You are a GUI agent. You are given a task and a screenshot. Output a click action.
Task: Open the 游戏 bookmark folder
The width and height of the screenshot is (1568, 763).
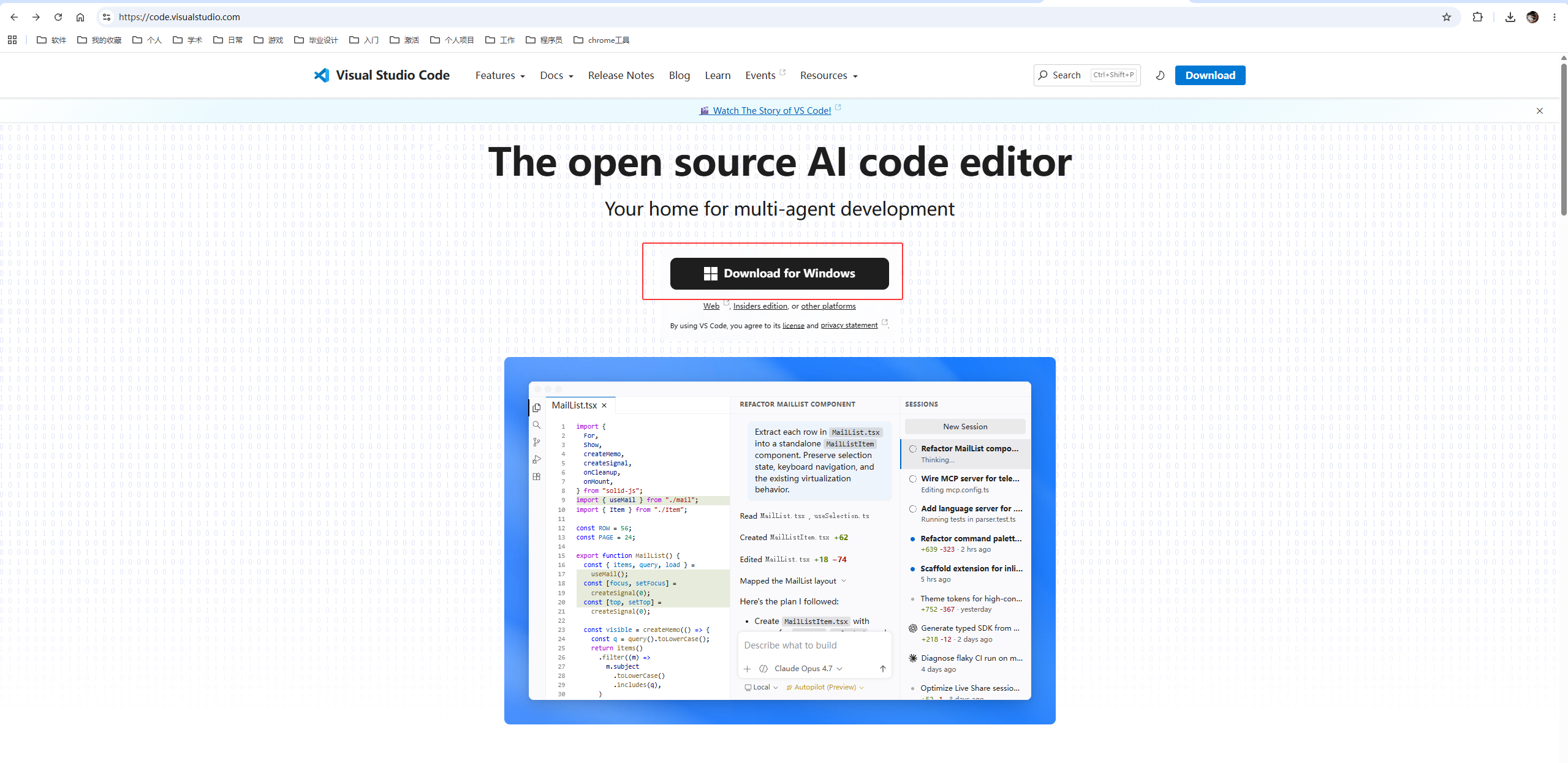point(268,40)
